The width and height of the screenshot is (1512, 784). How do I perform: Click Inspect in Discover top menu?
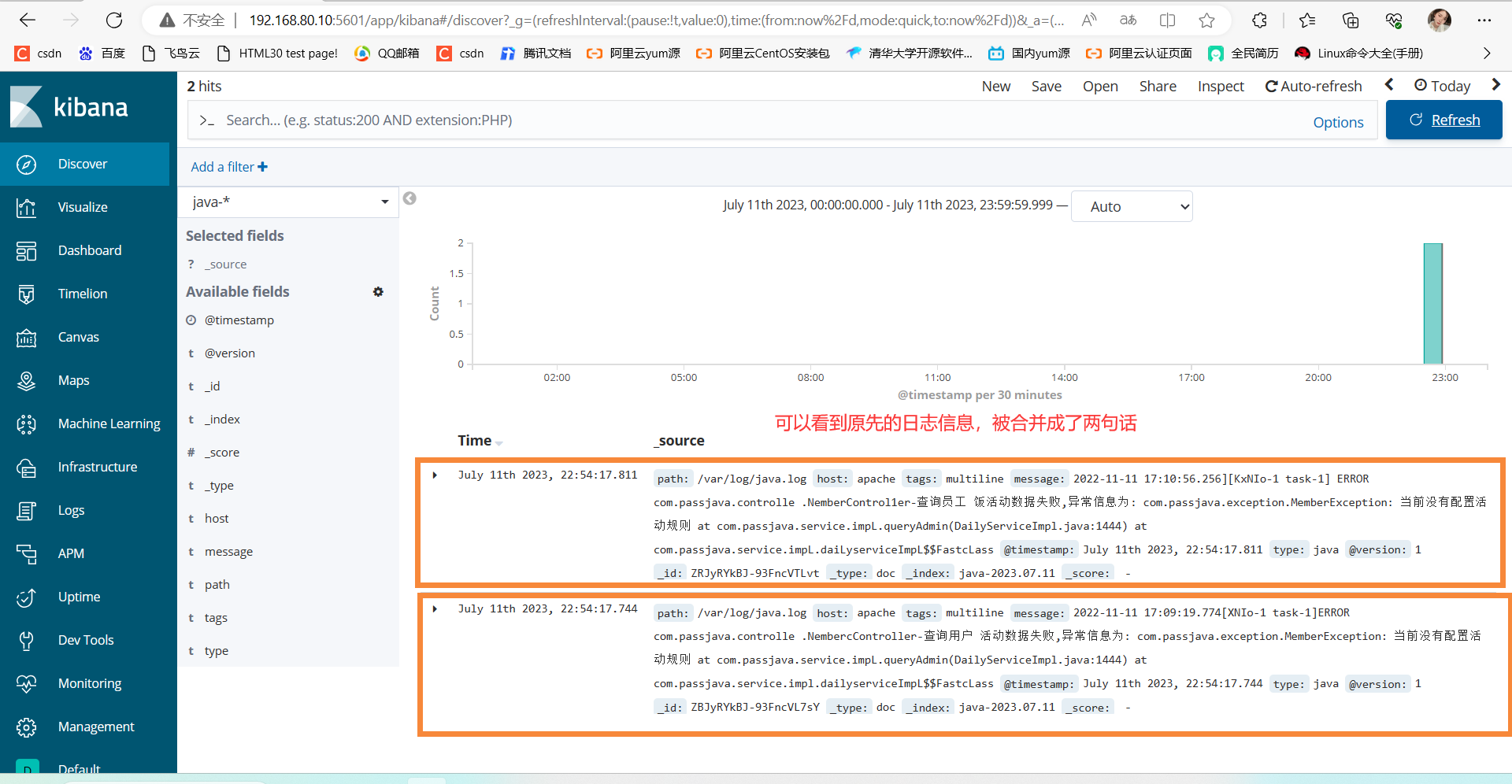1221,86
